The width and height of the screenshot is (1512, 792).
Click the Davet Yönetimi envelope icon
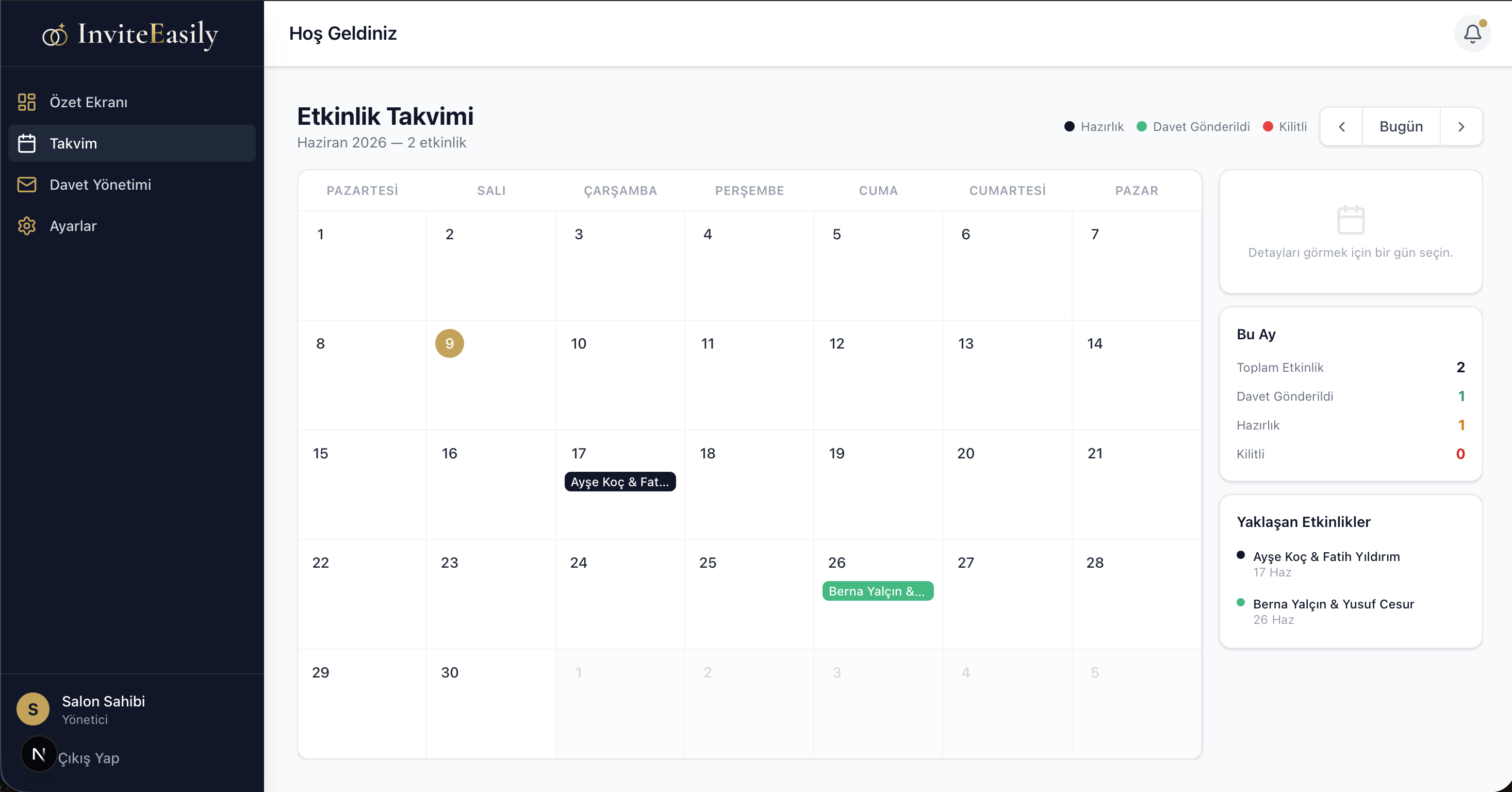point(26,184)
